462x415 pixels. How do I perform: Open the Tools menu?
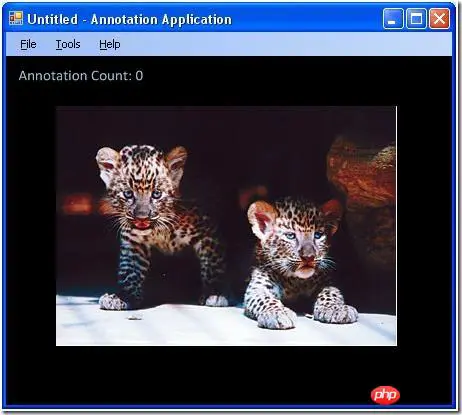68,44
